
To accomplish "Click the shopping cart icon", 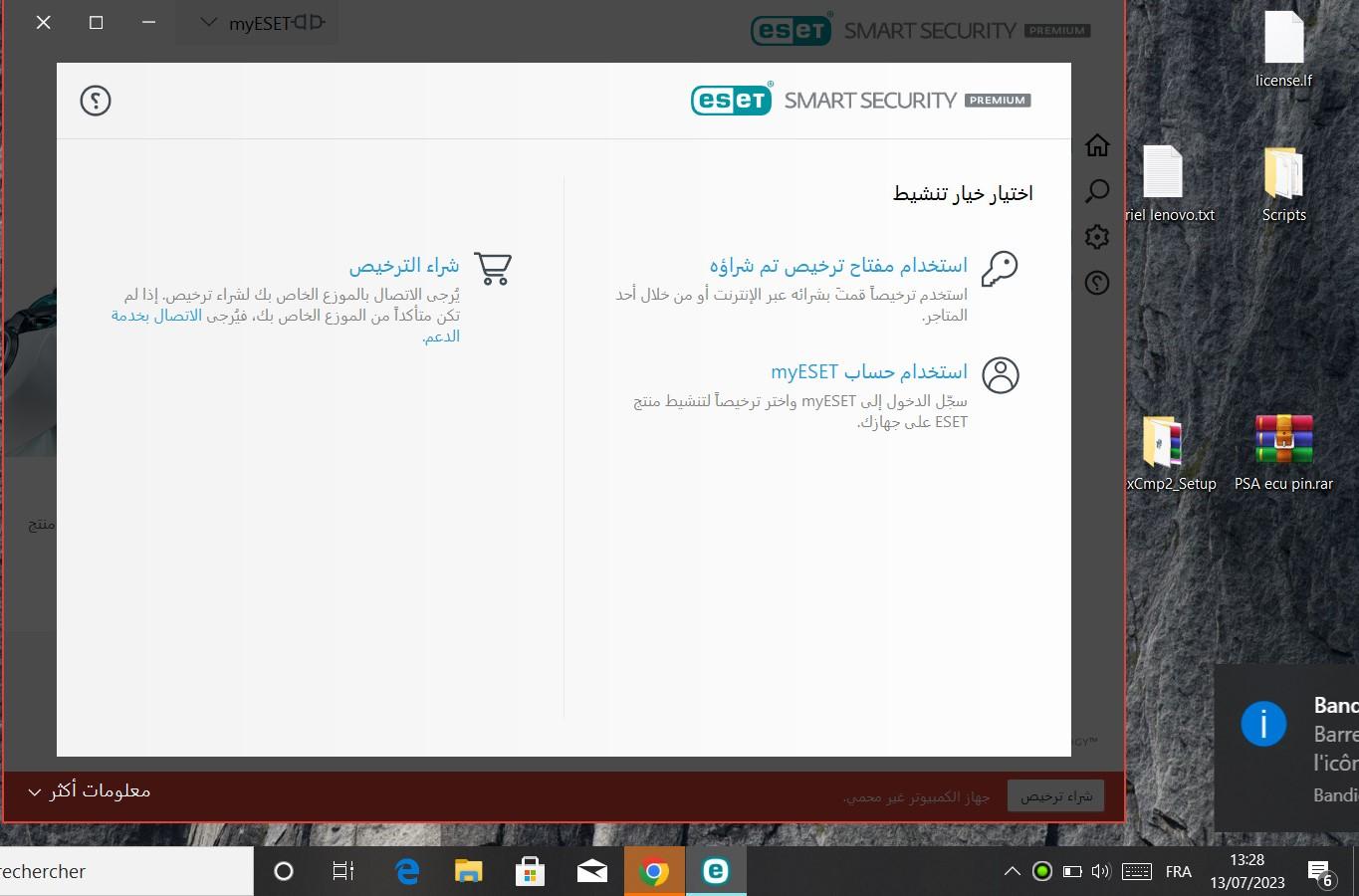I will 493,268.
